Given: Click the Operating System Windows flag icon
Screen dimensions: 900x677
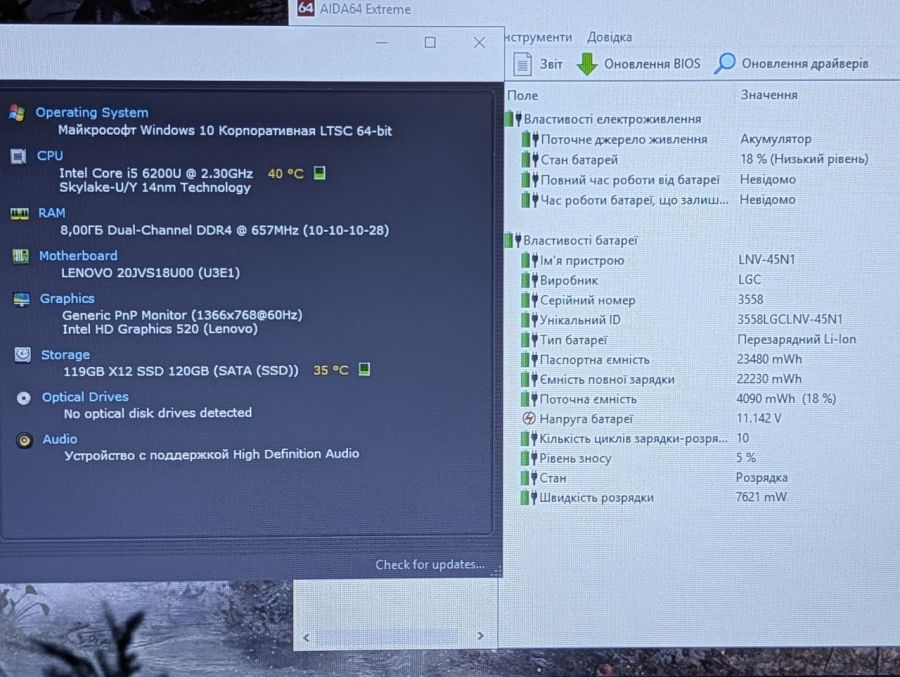Looking at the screenshot, I should point(17,113).
